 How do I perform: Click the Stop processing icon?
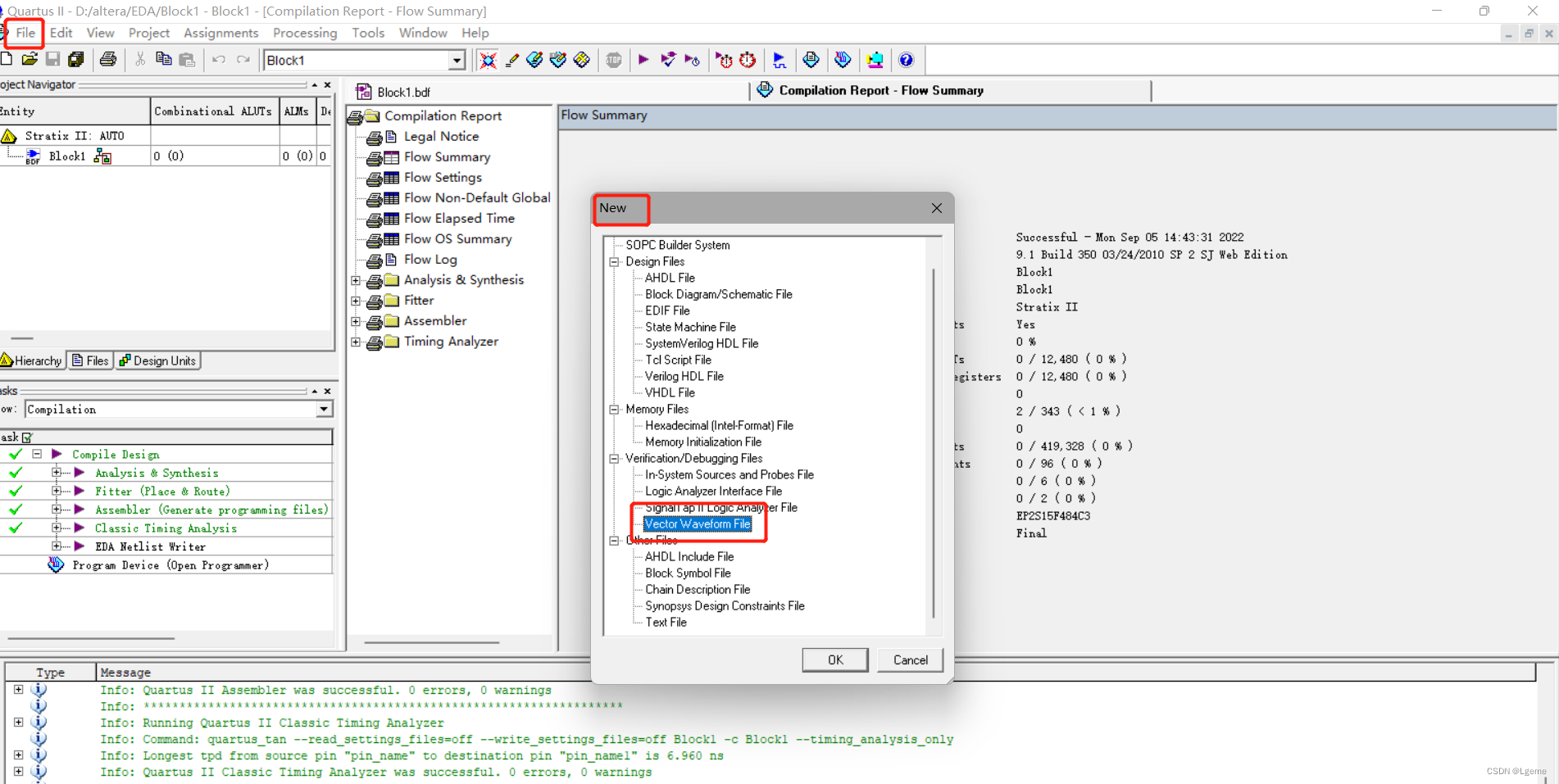pos(613,60)
